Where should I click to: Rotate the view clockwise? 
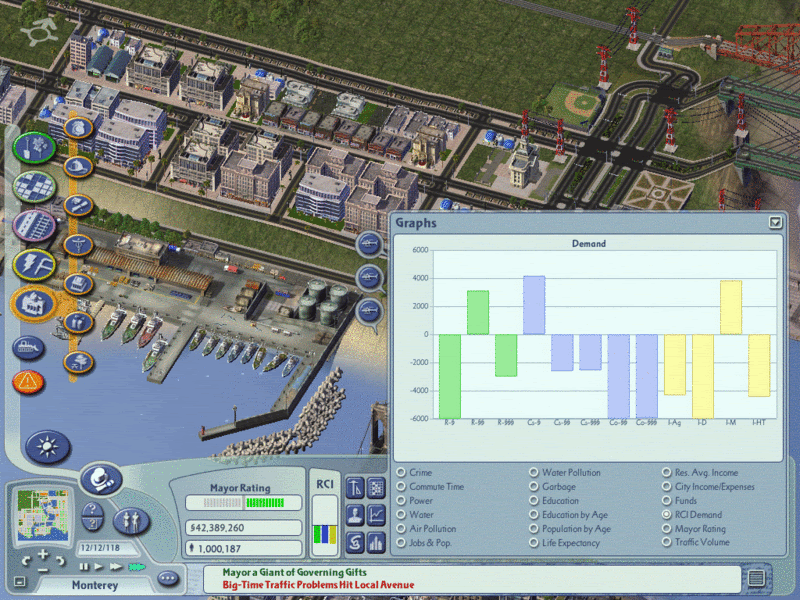click(x=60, y=561)
